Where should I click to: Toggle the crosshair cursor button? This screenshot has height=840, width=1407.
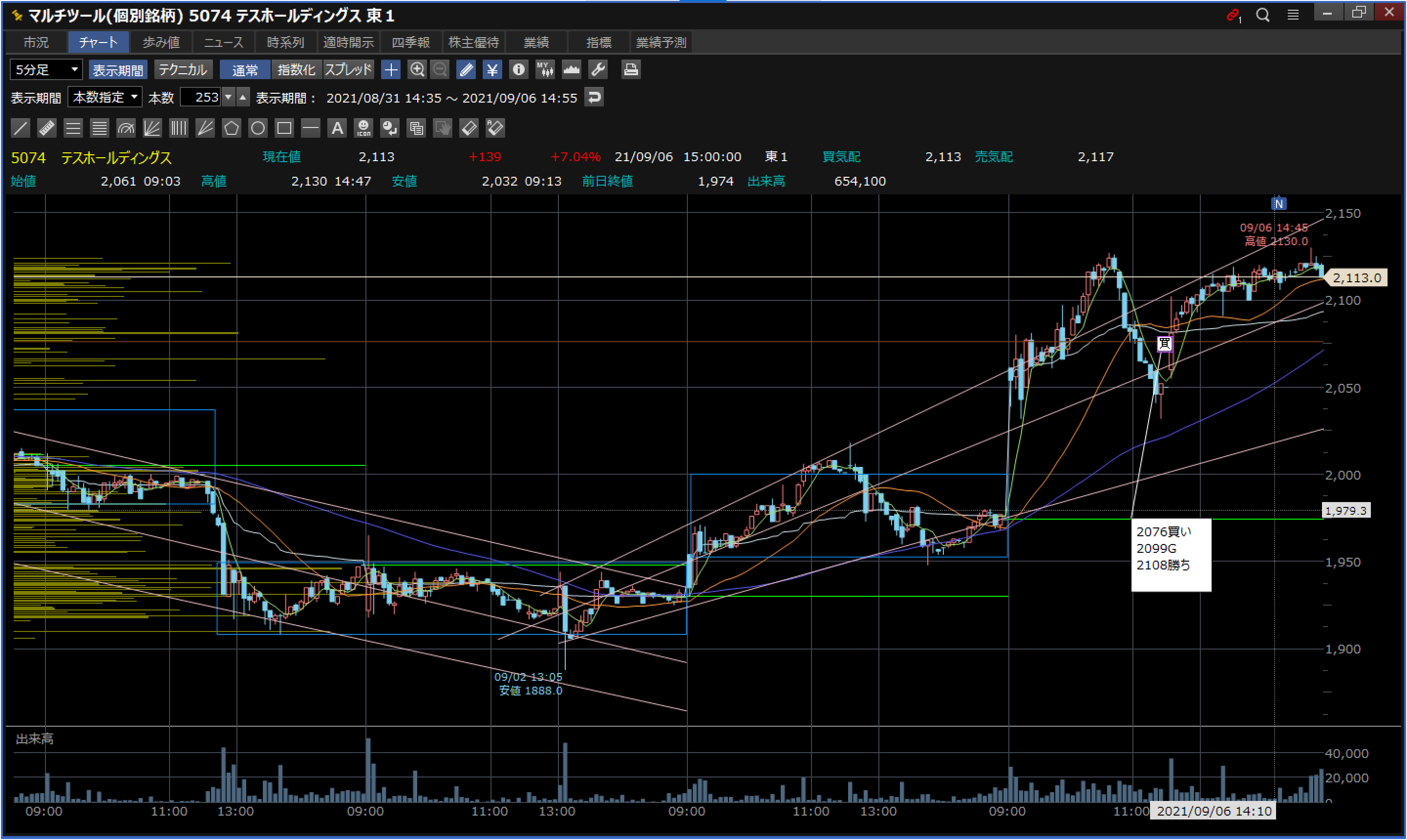(391, 70)
